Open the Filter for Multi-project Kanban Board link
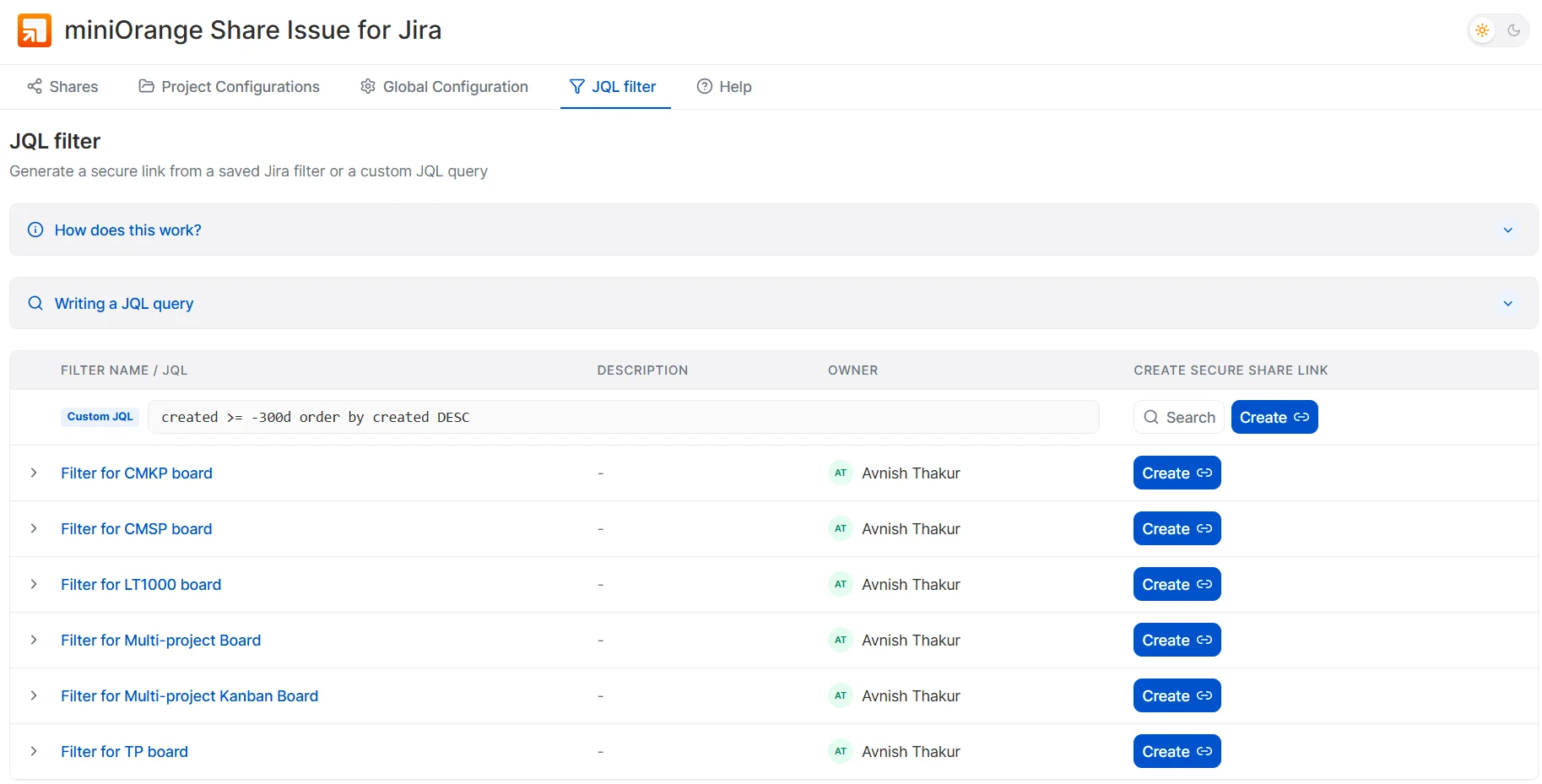This screenshot has height=784, width=1542. click(x=190, y=696)
